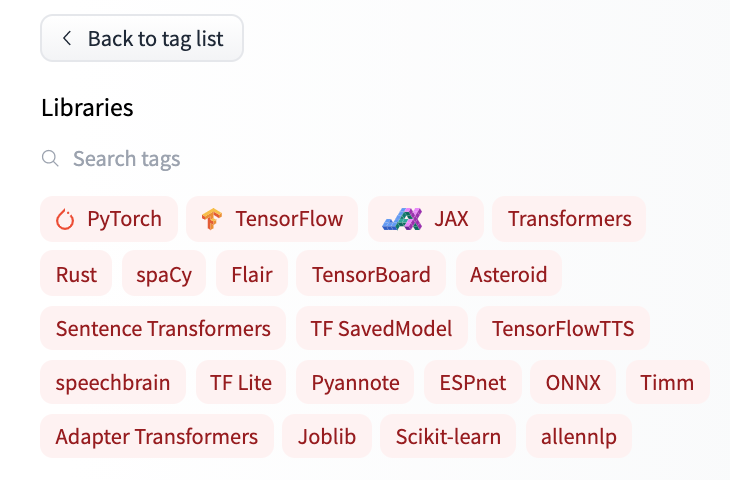This screenshot has height=480, width=730.
Task: Filter by TF SavedModel tag
Action: click(381, 328)
